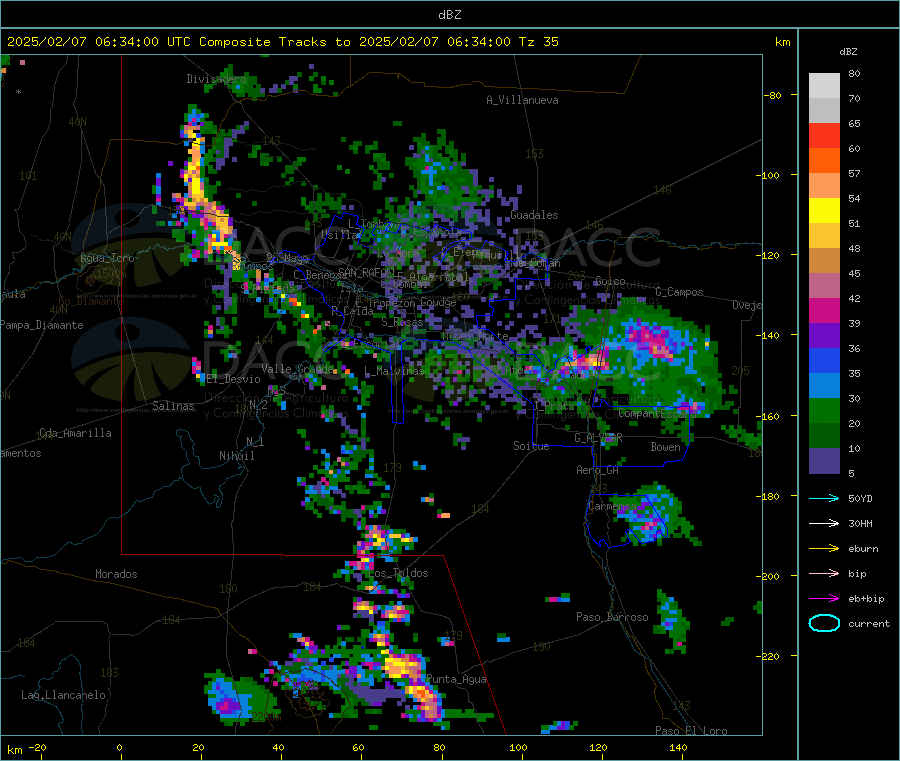Click the 'km' unit label at bottom left
900x761 pixels.
[14, 750]
